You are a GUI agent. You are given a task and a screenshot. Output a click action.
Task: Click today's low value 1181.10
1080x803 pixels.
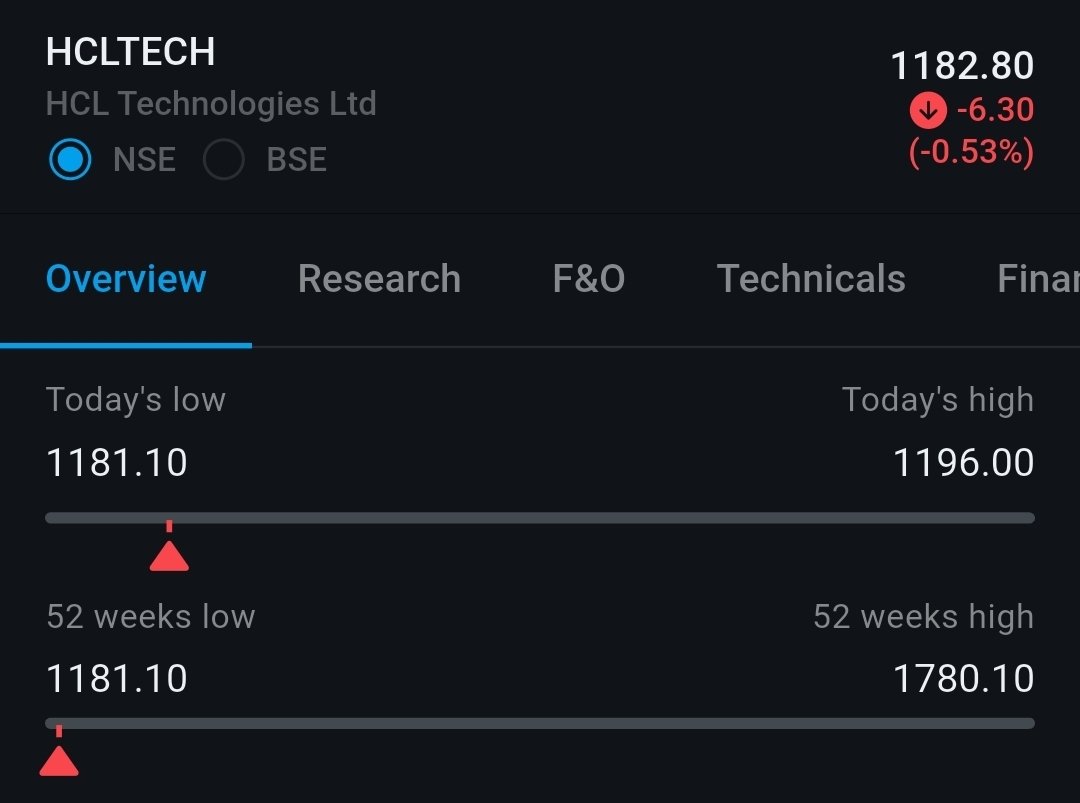pos(116,463)
